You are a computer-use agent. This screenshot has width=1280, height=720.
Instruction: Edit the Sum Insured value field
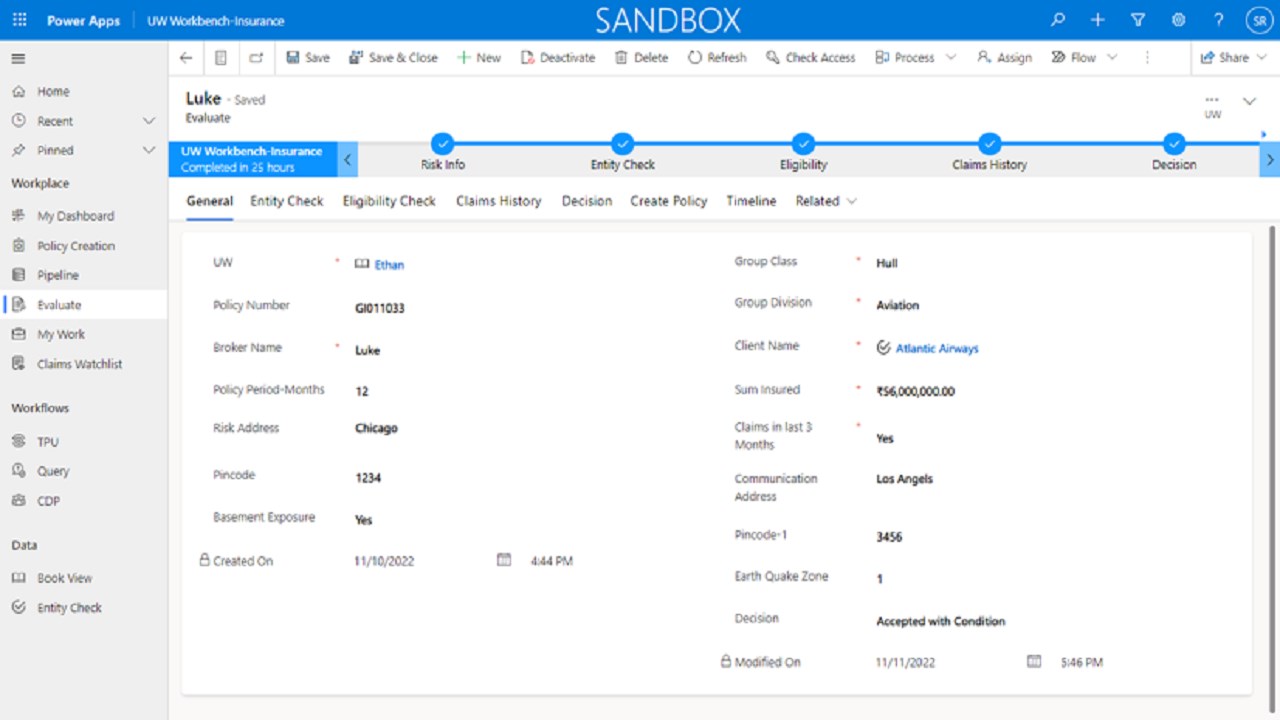(x=915, y=391)
